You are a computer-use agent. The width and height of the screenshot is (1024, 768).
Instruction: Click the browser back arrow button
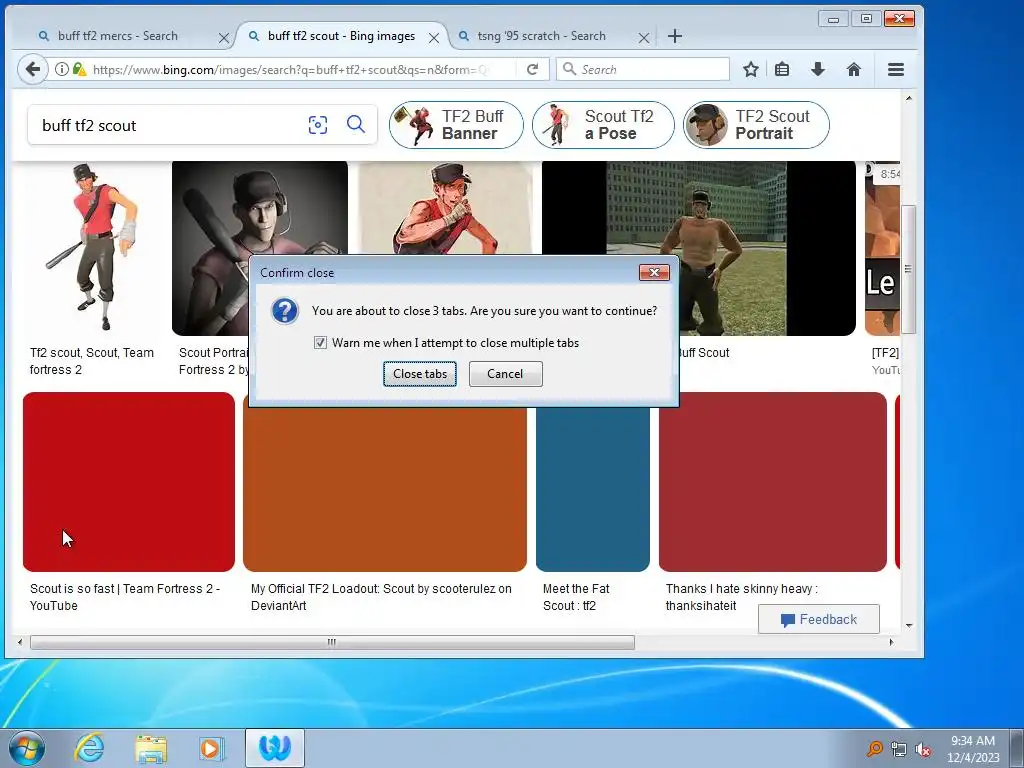32,69
